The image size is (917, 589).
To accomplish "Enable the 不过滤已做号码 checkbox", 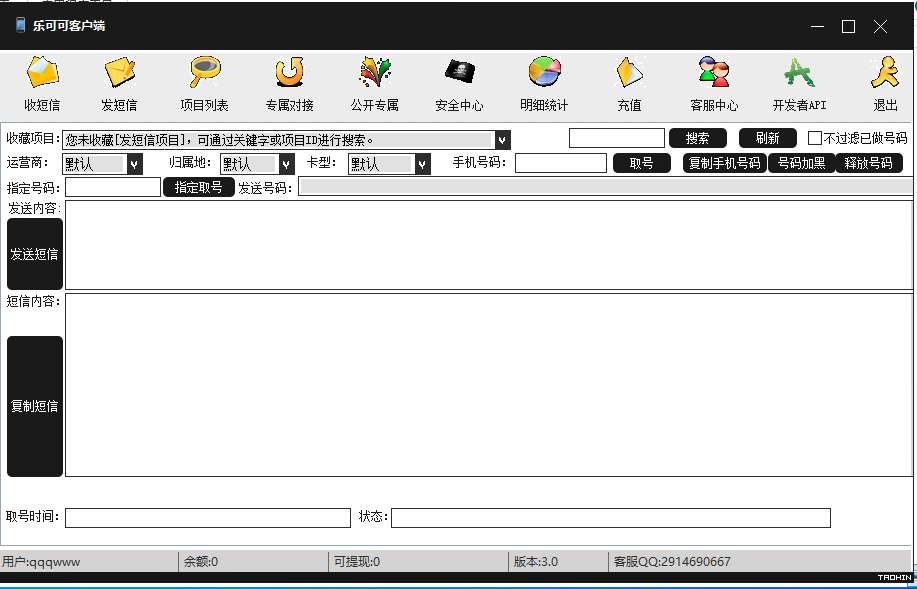I will tap(815, 138).
